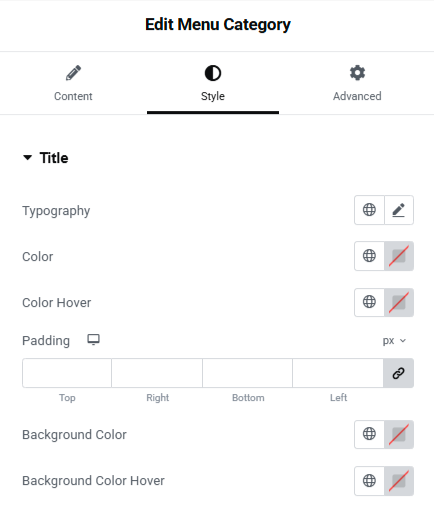Toggle the padding link-values chain icon
This screenshot has width=434, height=518.
click(399, 373)
